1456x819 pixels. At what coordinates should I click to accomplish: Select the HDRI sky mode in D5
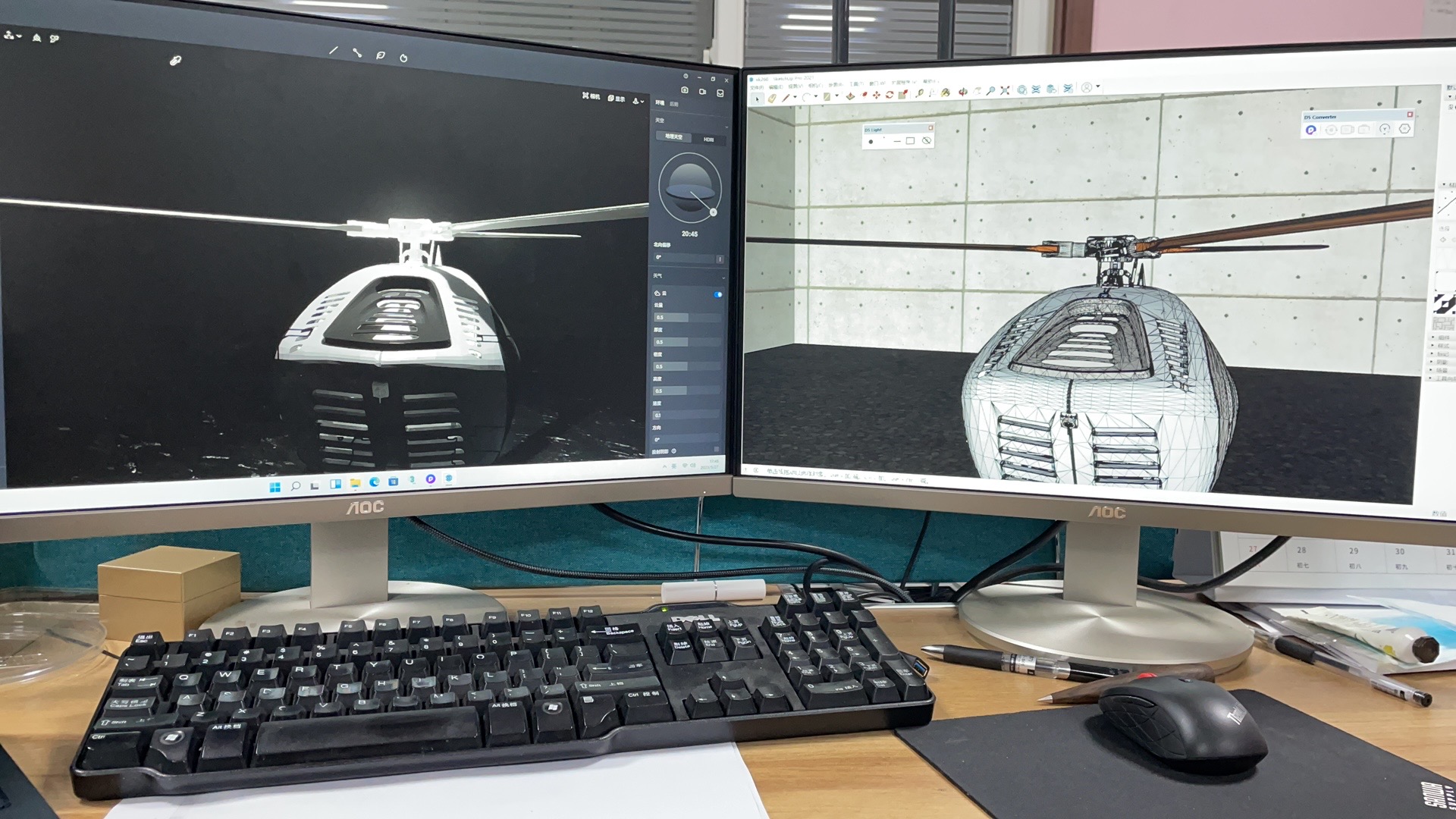[708, 140]
